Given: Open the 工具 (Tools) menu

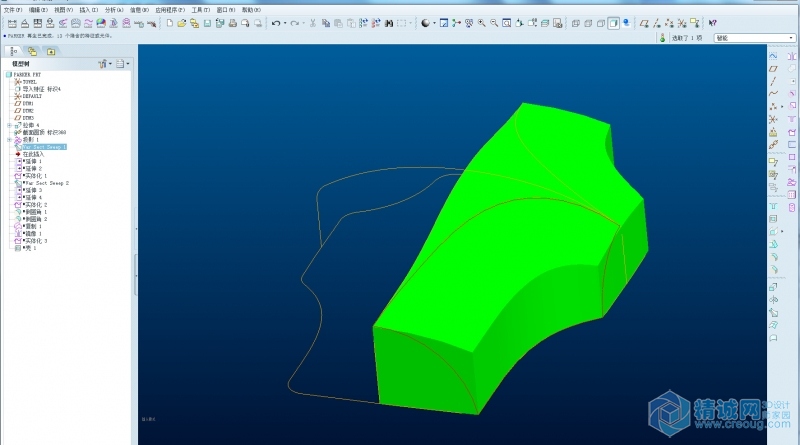Looking at the screenshot, I should coord(201,10).
